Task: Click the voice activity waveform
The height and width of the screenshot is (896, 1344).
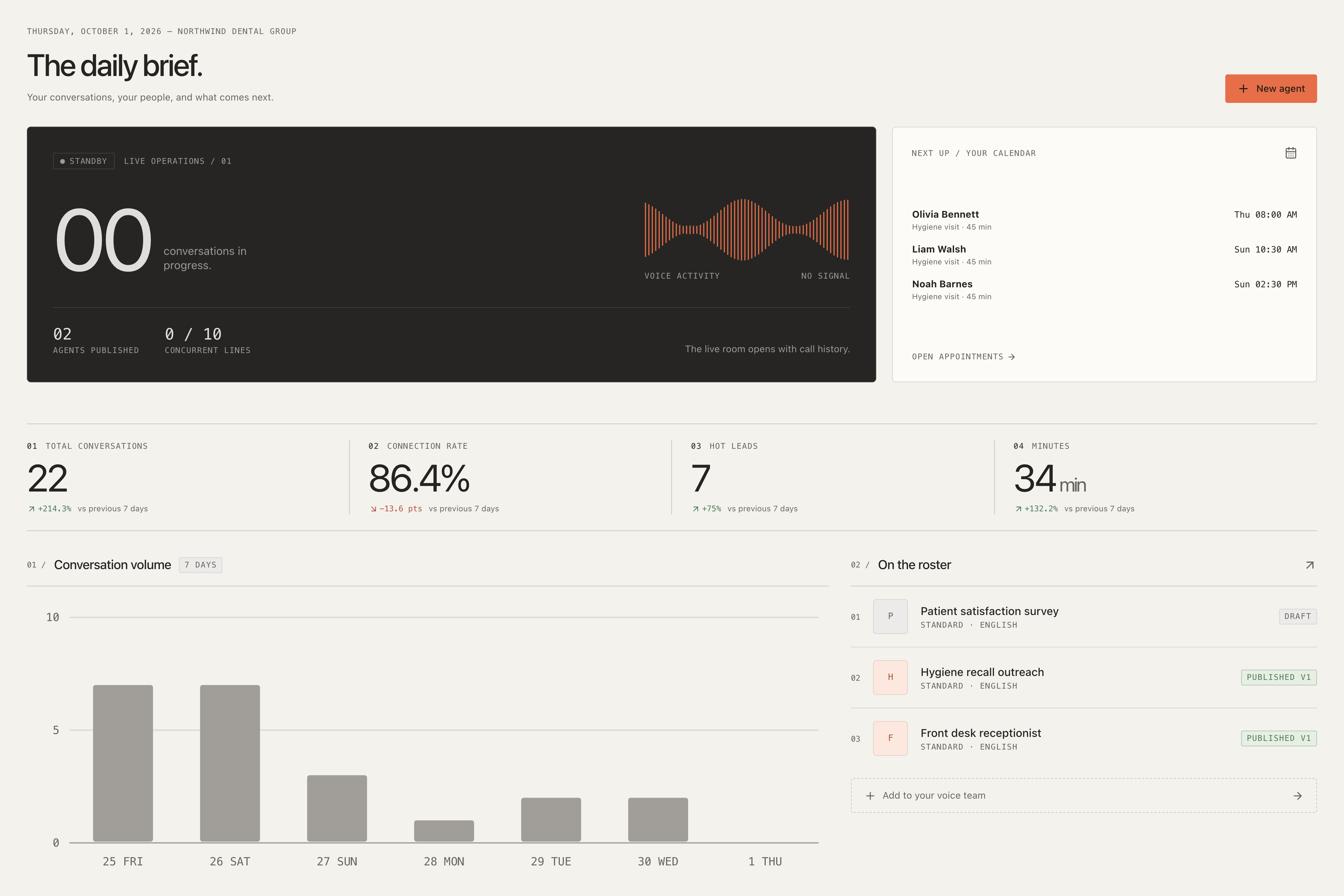Action: 746,230
